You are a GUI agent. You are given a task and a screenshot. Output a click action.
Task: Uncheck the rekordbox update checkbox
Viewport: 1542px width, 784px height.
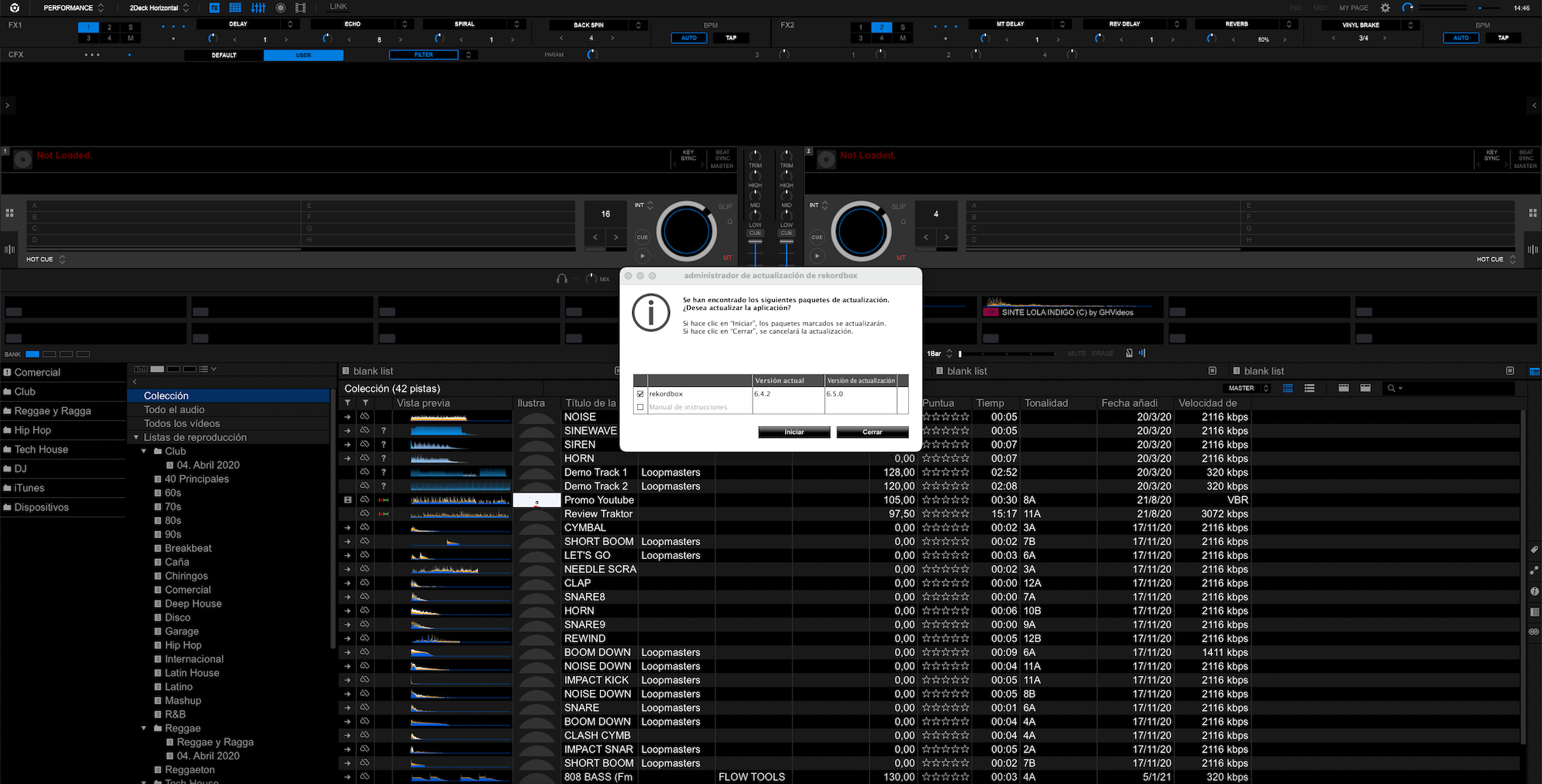pos(641,394)
